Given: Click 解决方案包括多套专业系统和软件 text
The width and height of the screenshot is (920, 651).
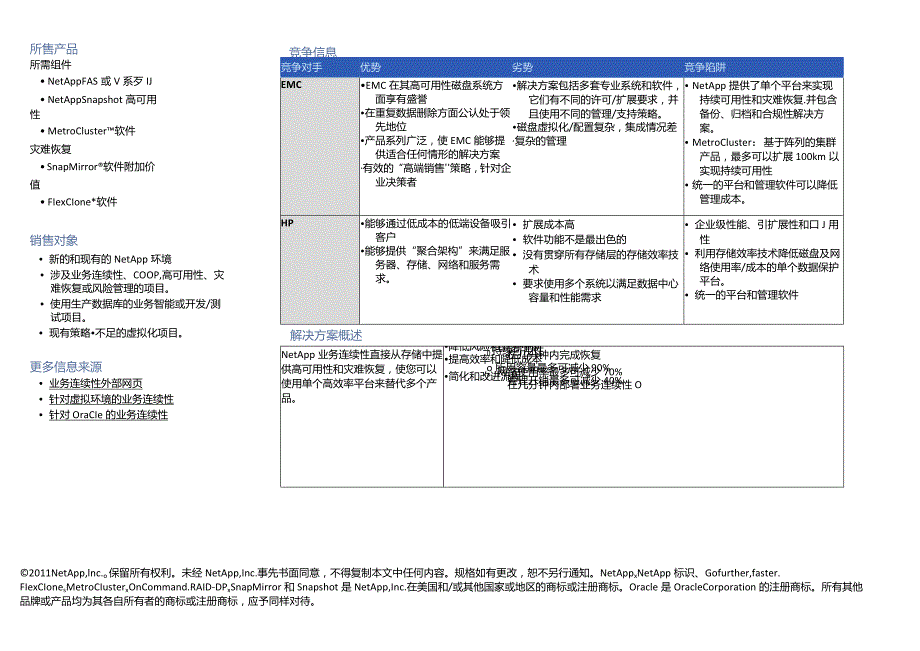Looking at the screenshot, I should tap(594, 86).
